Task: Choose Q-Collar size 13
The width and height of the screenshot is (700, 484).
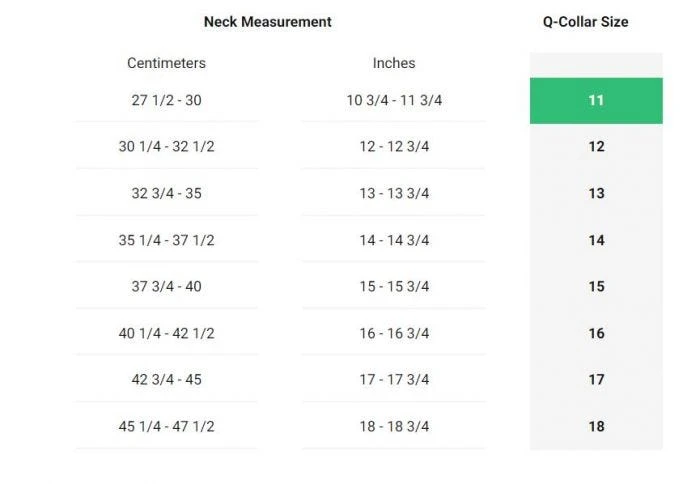Action: click(596, 194)
